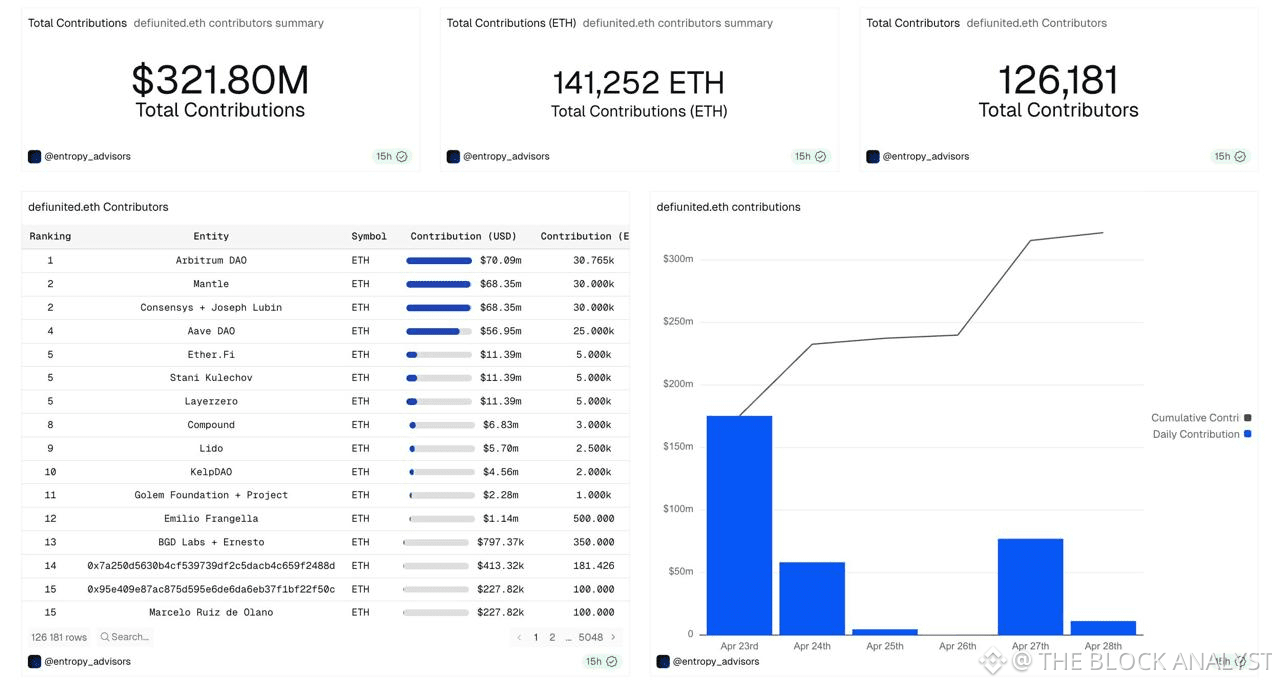Click the Apr 23rd daily contribution bar
The width and height of the screenshot is (1280, 686).
739,525
